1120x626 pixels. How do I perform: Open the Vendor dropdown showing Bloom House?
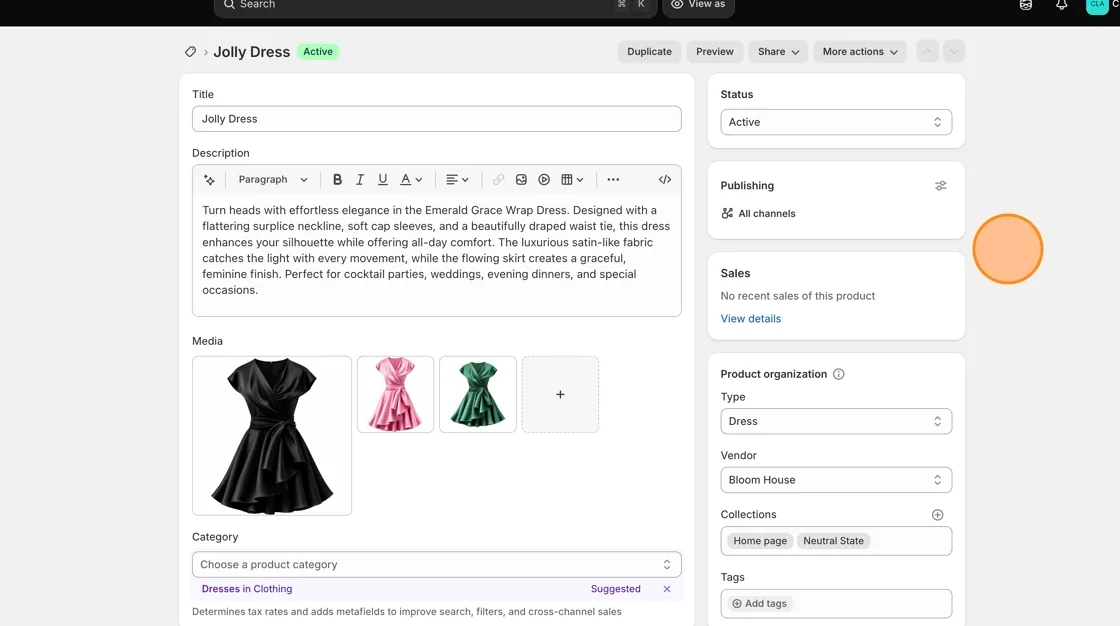(x=836, y=480)
